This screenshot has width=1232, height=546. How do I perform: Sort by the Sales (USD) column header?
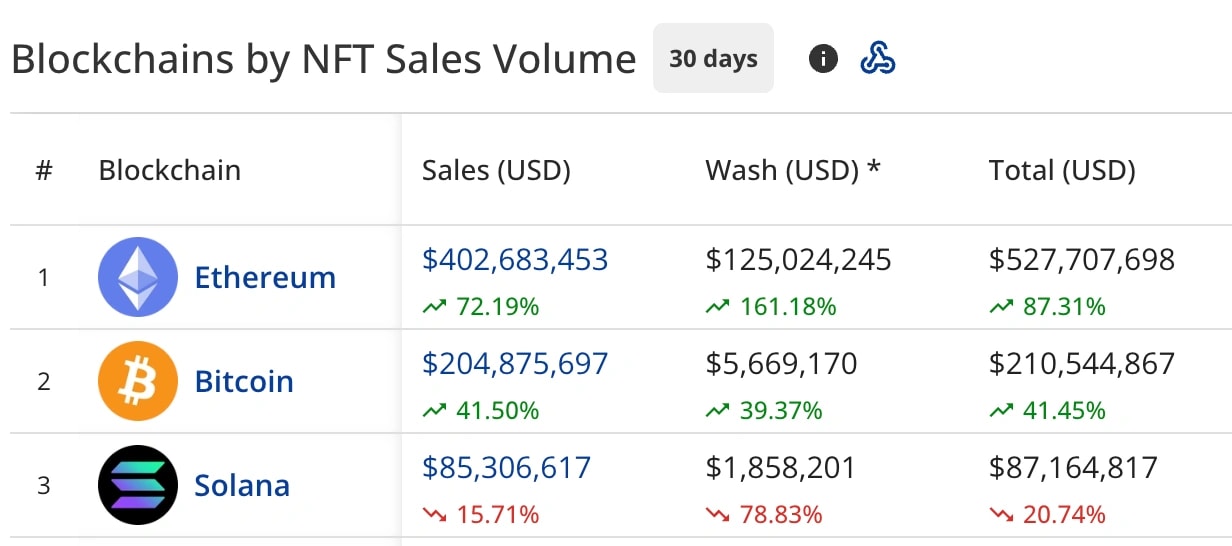click(x=496, y=170)
